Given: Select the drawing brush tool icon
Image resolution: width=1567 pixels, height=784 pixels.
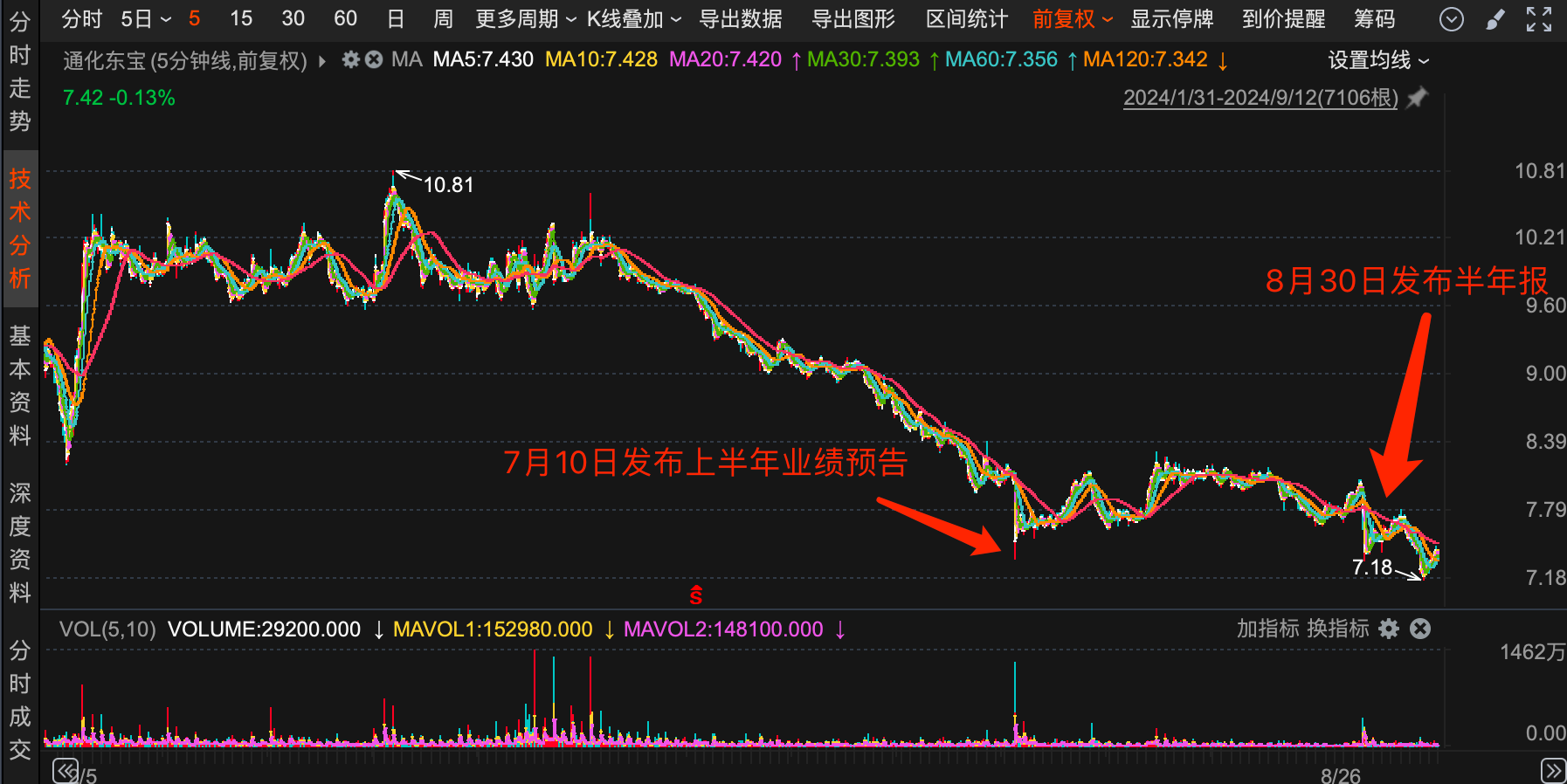Looking at the screenshot, I should pos(1495,19).
